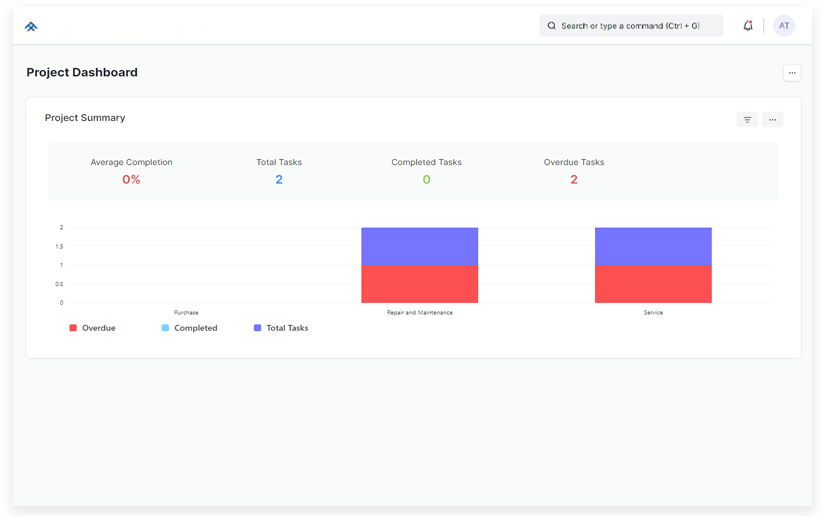Focus the search or type a command field

(638, 26)
